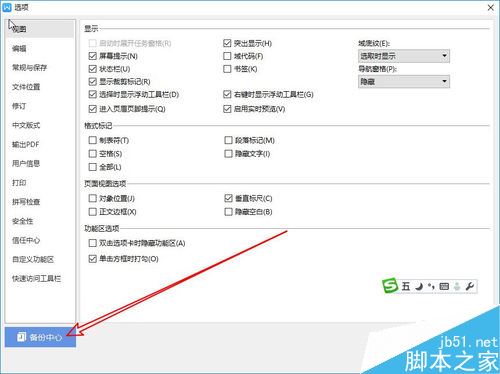Viewport: 500px width, 374px height.
Task: Enable 域代码(F) checkbox
Action: [x=227, y=56]
